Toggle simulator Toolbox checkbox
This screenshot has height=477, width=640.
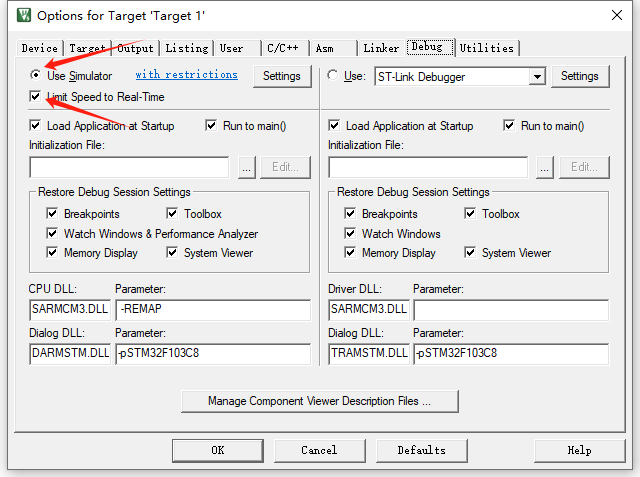coord(172,213)
